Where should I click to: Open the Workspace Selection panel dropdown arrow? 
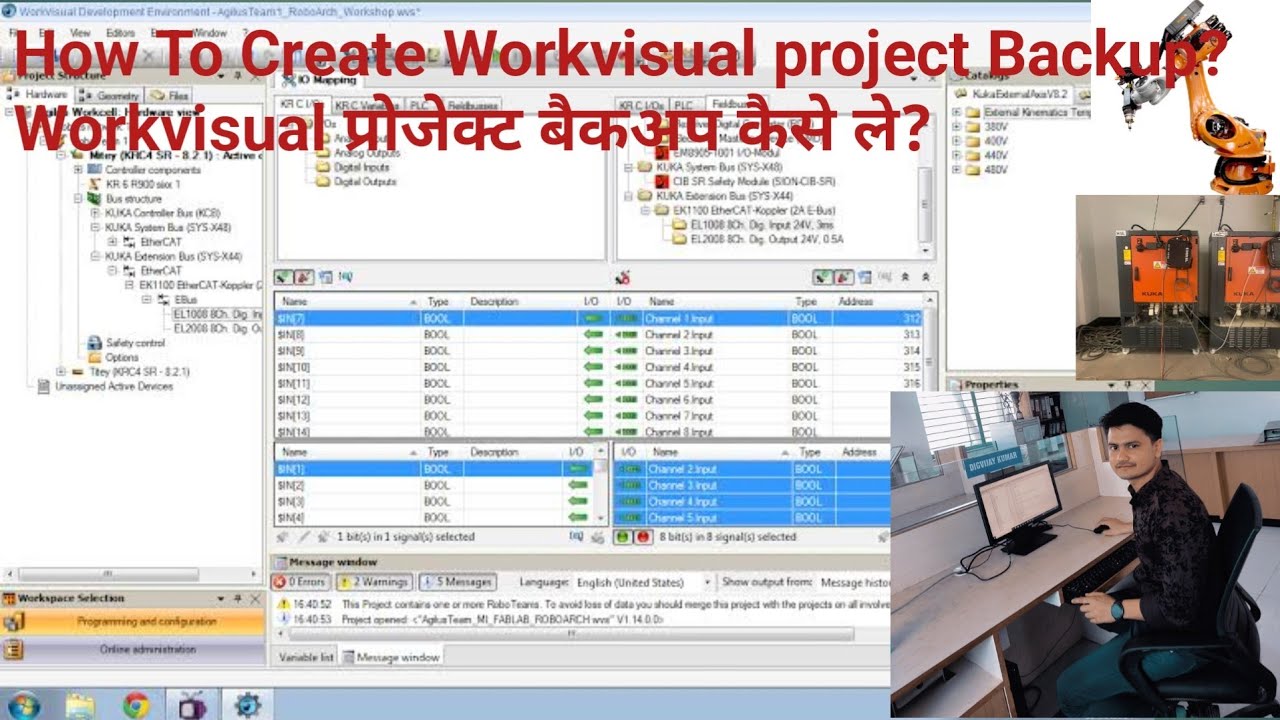[221, 598]
